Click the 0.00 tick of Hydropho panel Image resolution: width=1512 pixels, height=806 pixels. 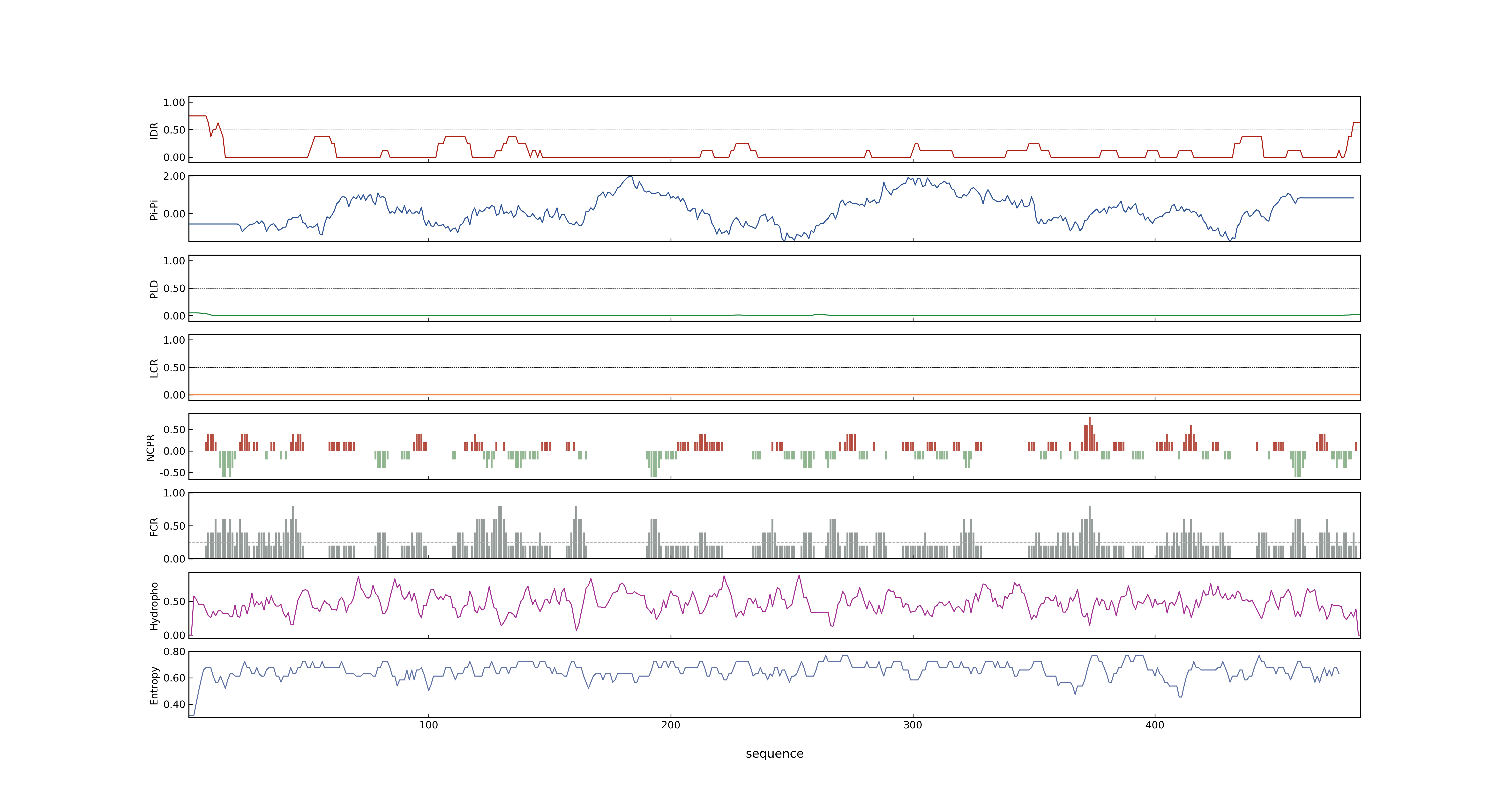pos(174,635)
